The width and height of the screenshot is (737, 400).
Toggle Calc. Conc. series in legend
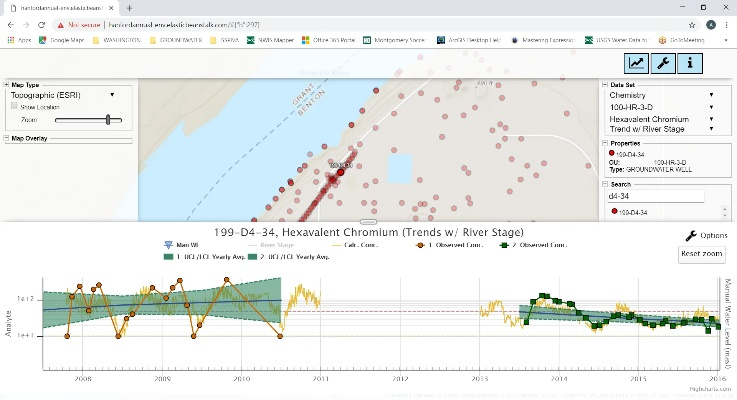358,244
